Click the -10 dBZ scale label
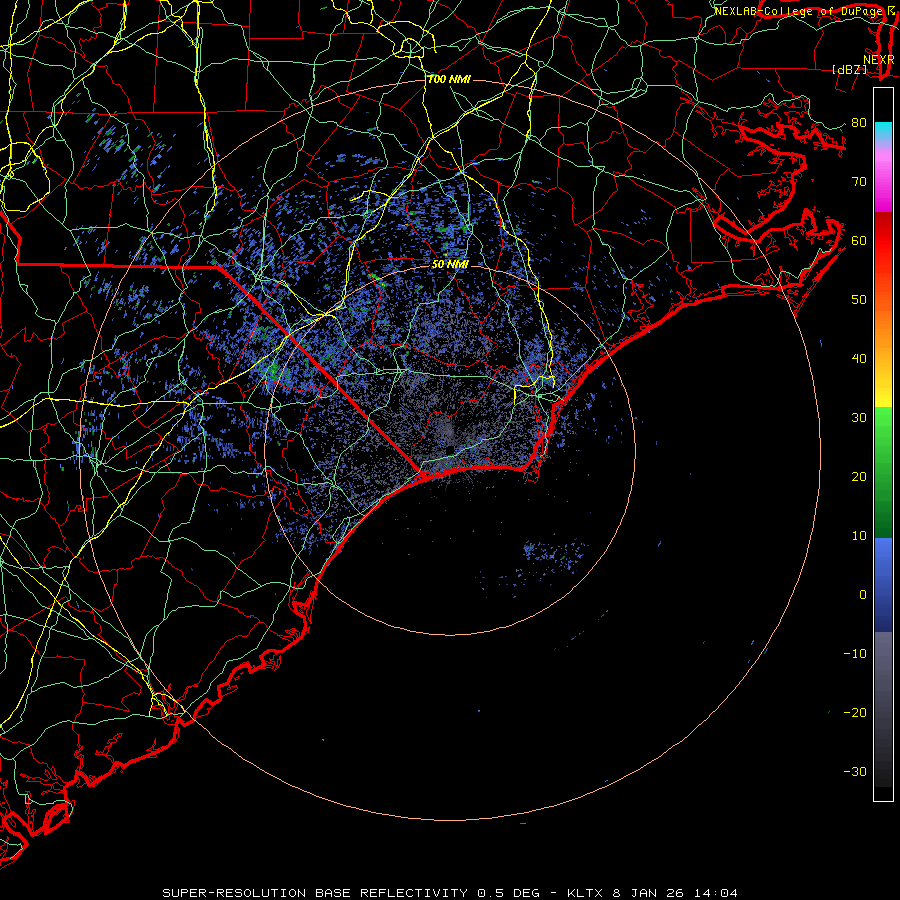Screen dimensions: 900x900 855,653
